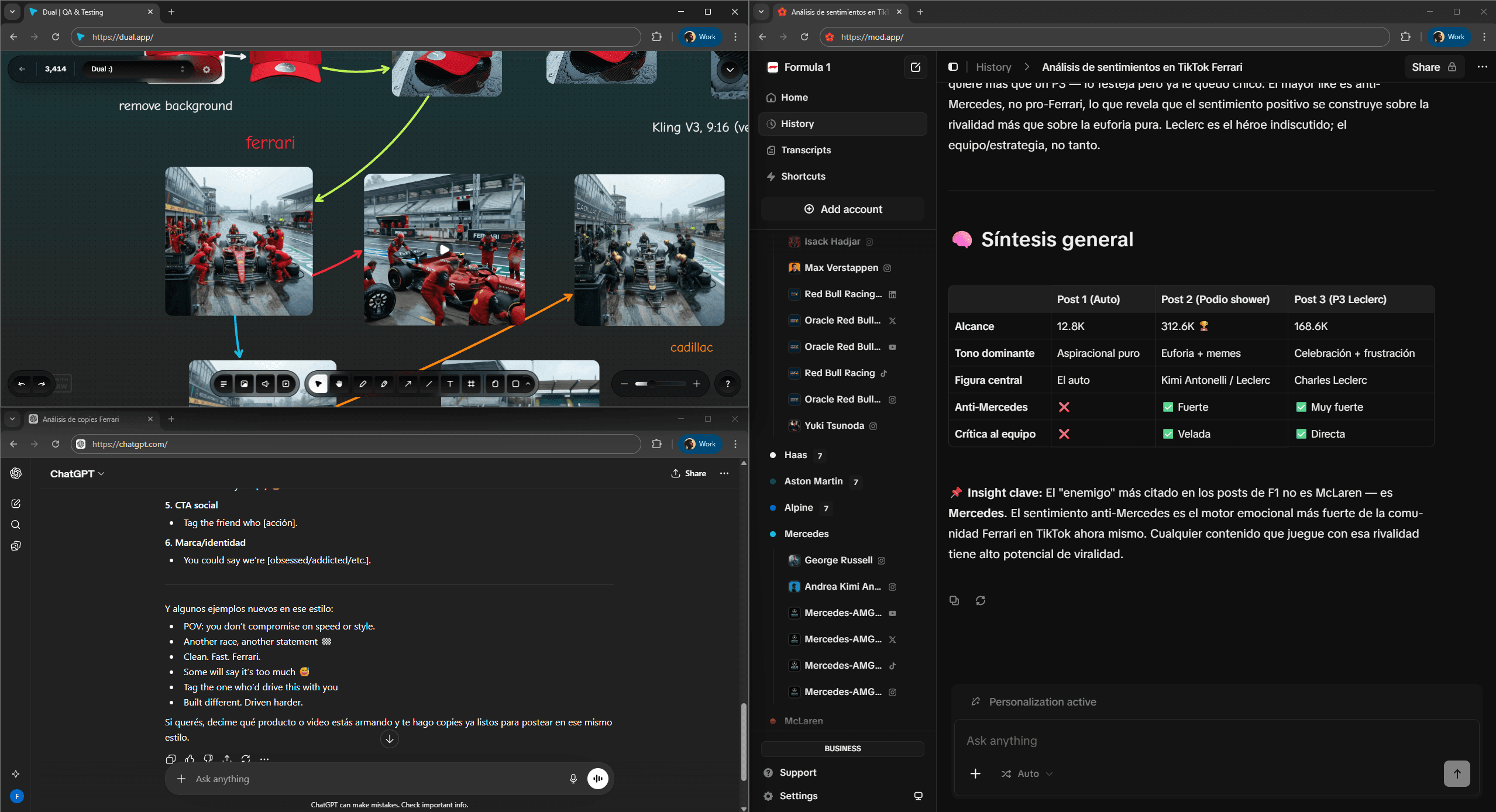Expand the shapes tool options in Dual
The image size is (1496, 812).
[528, 384]
